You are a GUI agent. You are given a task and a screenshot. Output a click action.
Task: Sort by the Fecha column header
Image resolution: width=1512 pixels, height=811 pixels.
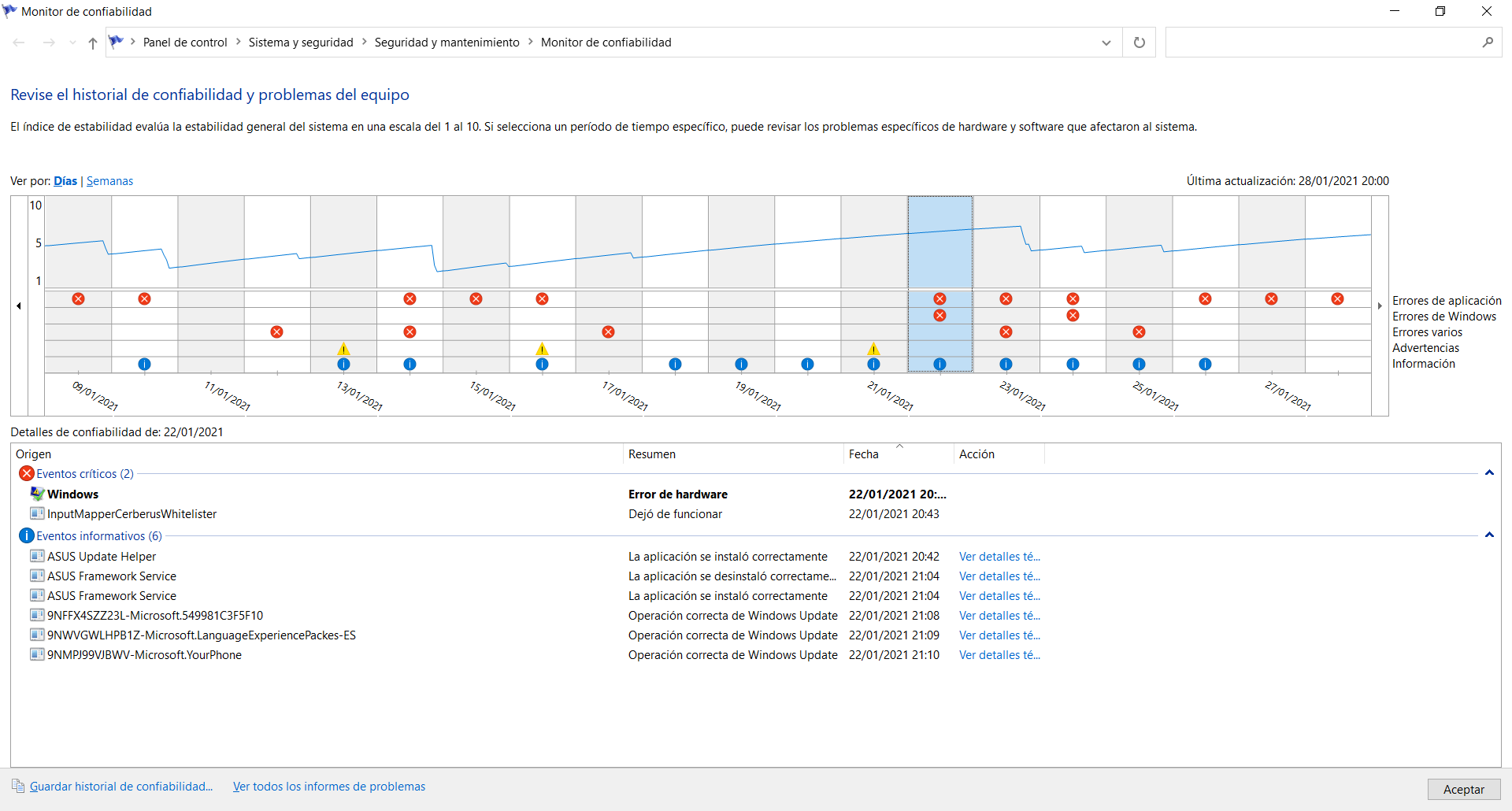(x=898, y=454)
